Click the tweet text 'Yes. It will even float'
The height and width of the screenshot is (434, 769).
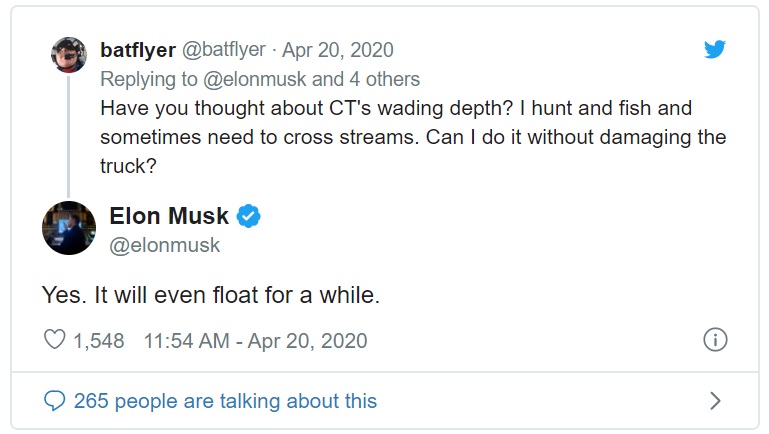[210, 296]
